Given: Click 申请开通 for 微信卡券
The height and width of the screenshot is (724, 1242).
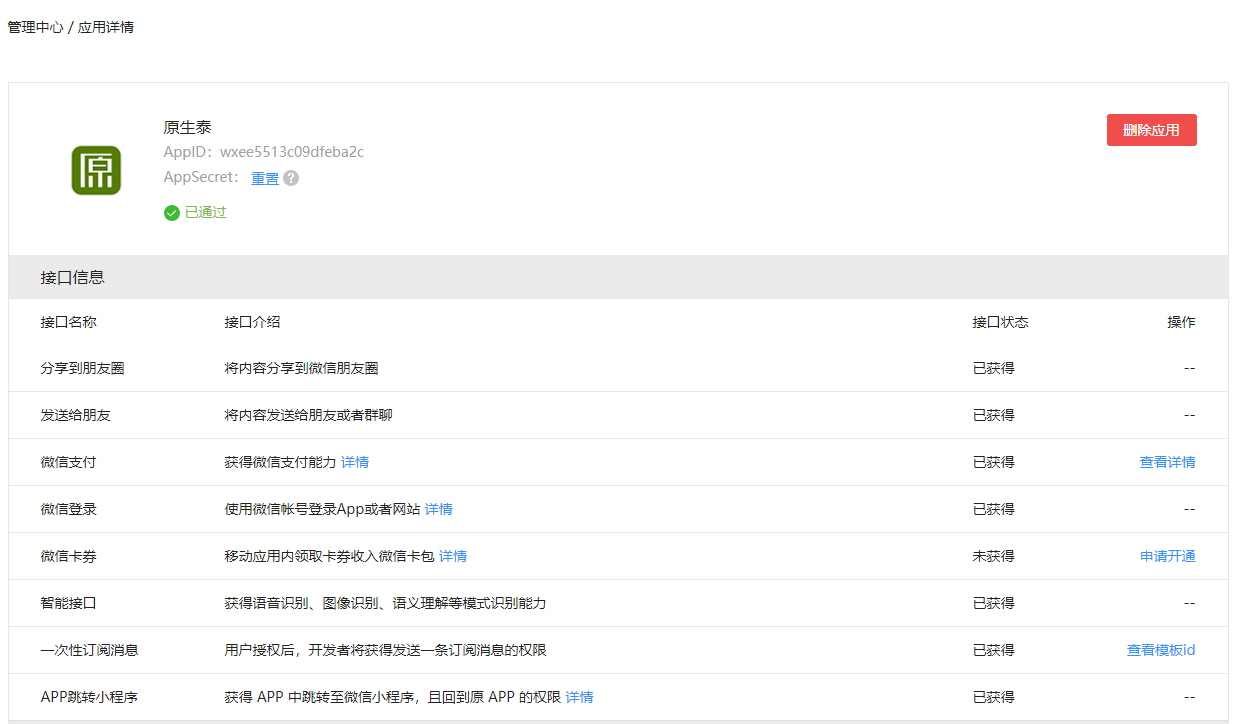Looking at the screenshot, I should point(1167,556).
